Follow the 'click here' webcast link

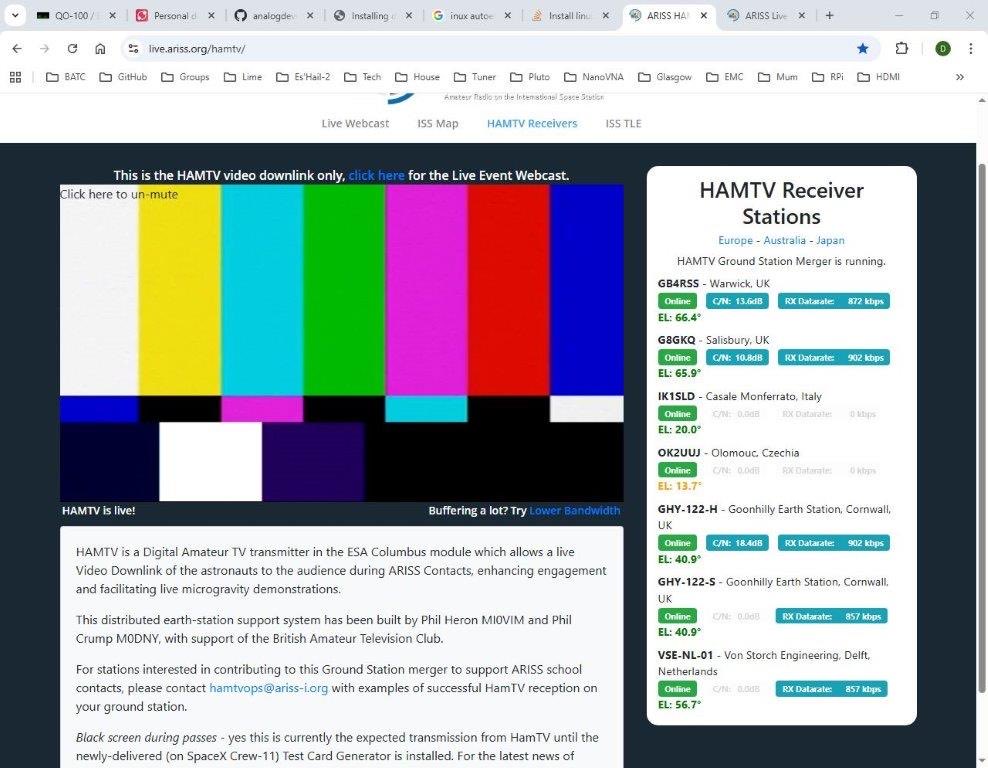click(x=376, y=175)
